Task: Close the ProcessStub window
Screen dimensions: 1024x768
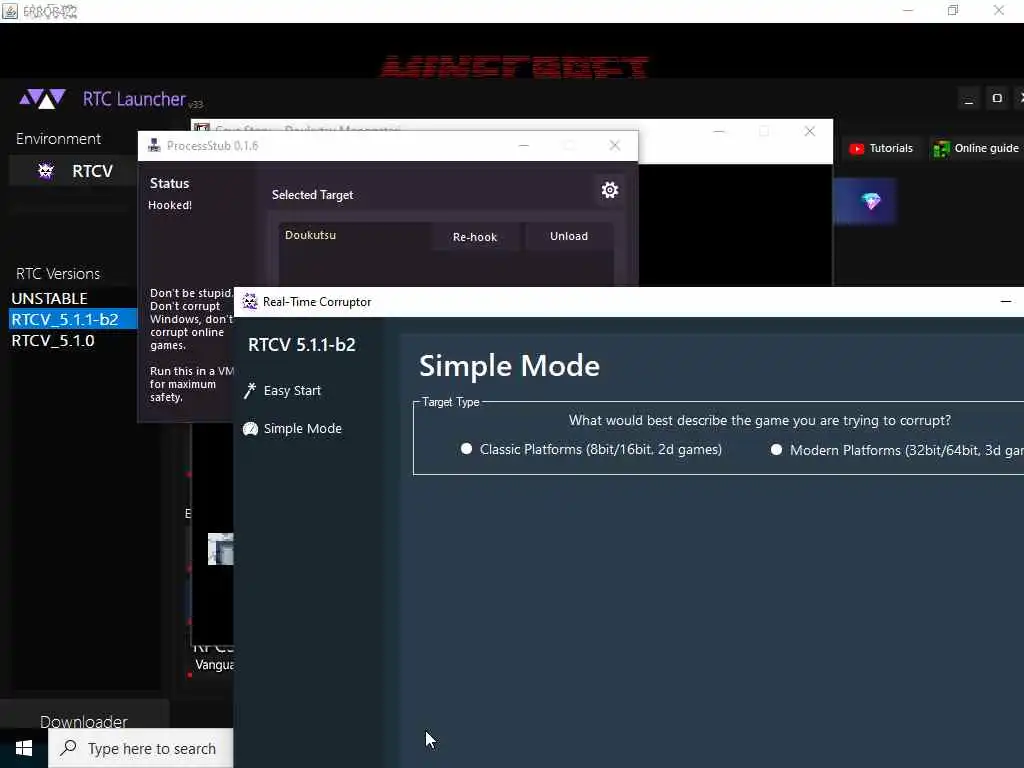Action: tap(615, 145)
